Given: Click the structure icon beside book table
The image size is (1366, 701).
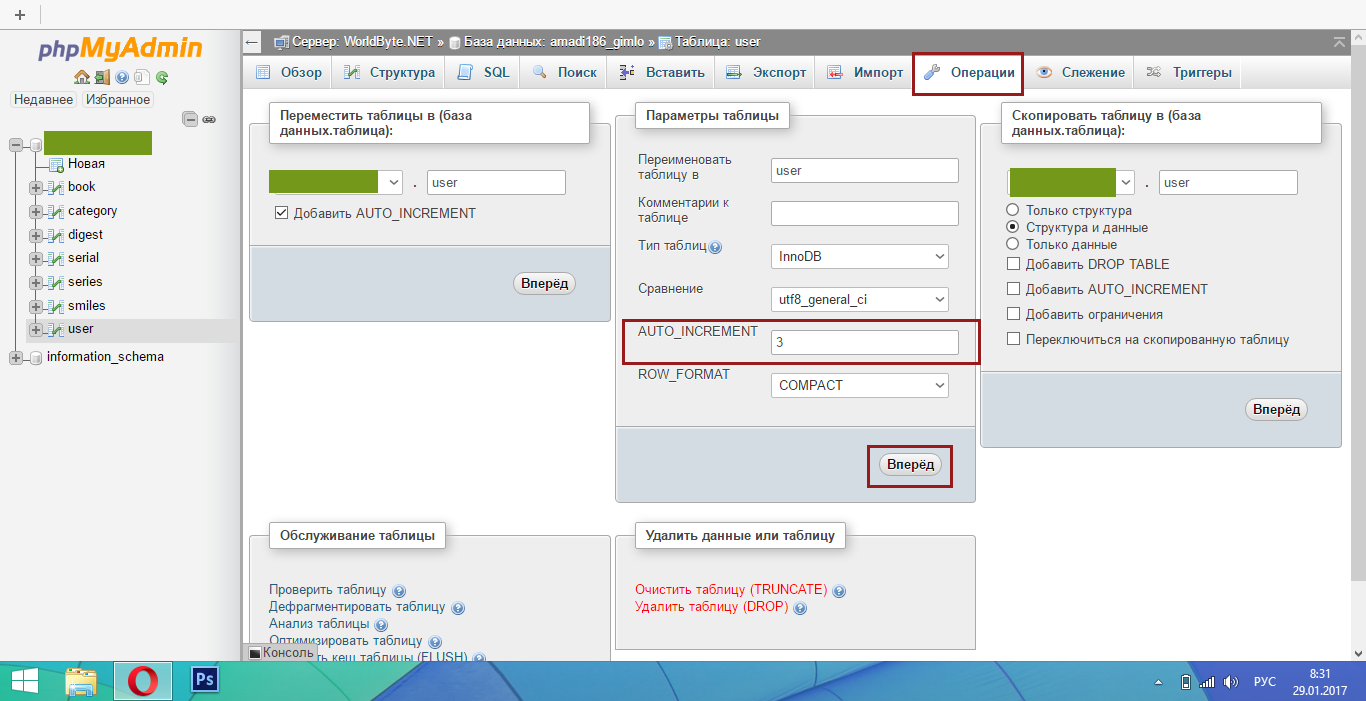Looking at the screenshot, I should [x=57, y=187].
